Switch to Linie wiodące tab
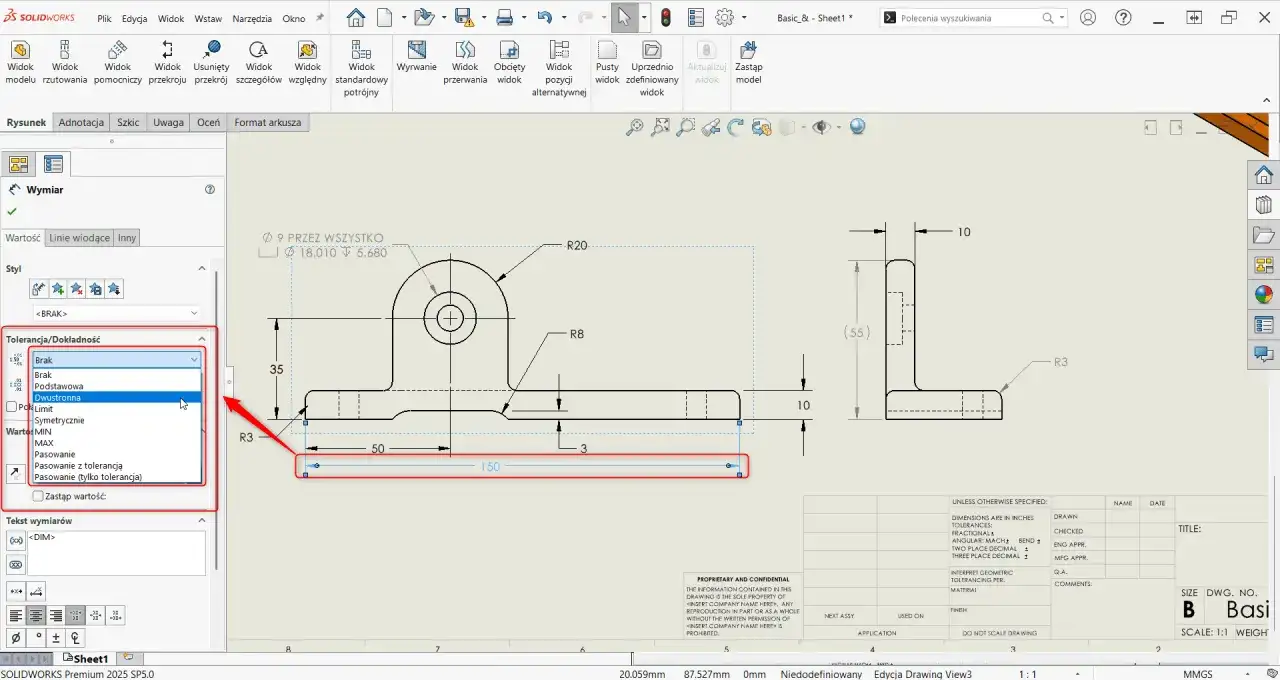Viewport: 1280px width, 680px height. click(79, 238)
